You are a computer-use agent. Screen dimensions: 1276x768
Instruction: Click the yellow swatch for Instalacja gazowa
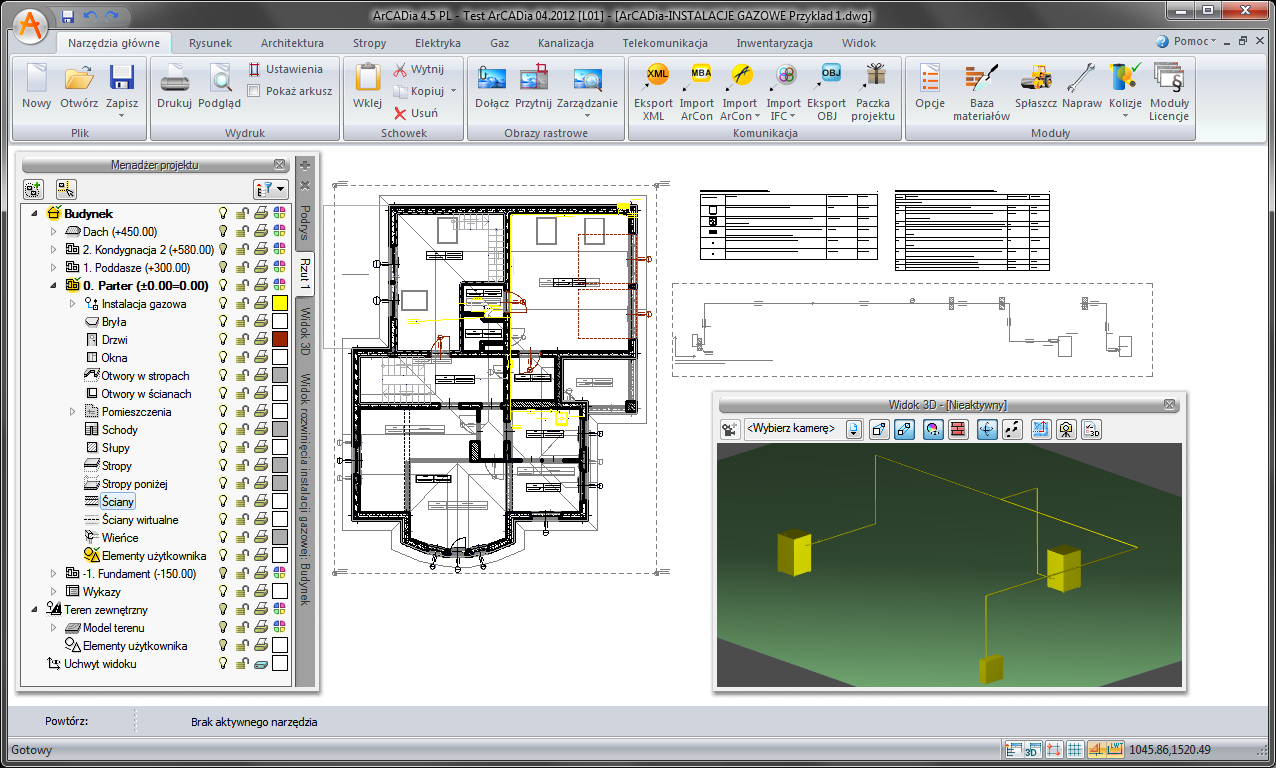[x=280, y=304]
